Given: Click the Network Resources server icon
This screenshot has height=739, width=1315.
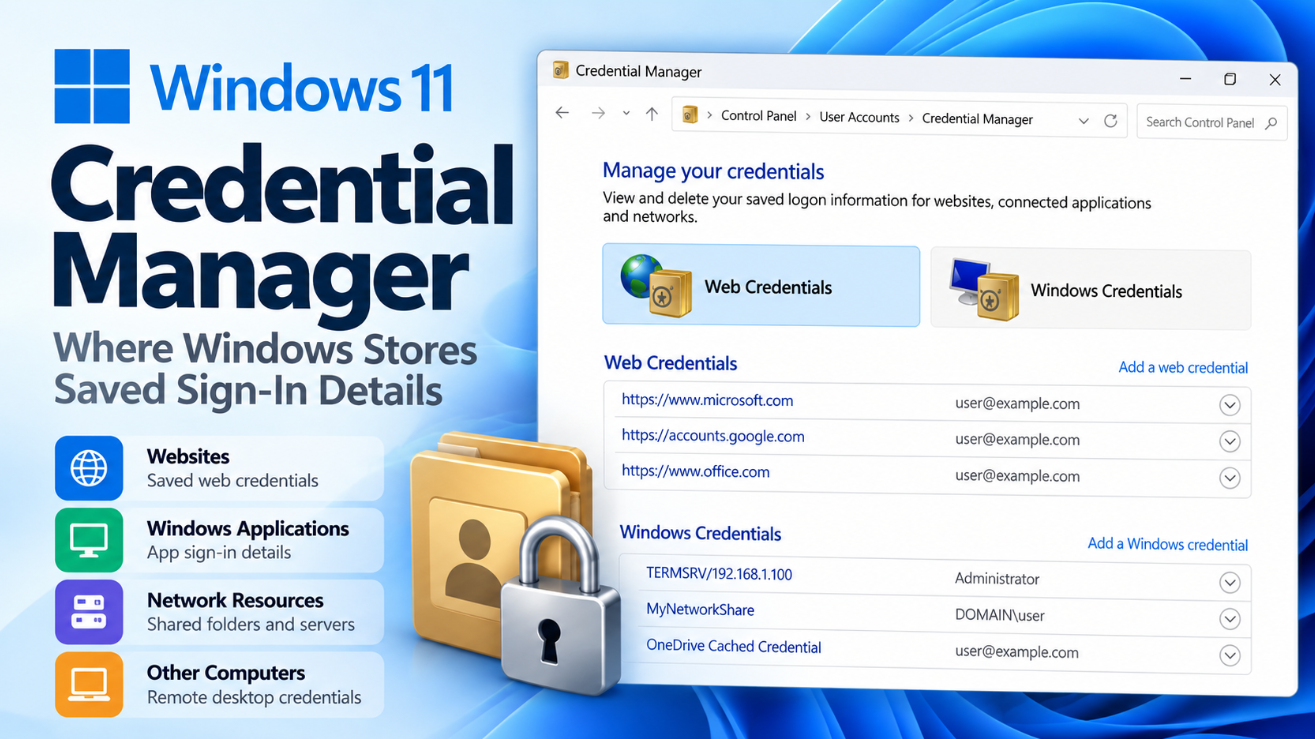Looking at the screenshot, I should pyautogui.click(x=89, y=612).
